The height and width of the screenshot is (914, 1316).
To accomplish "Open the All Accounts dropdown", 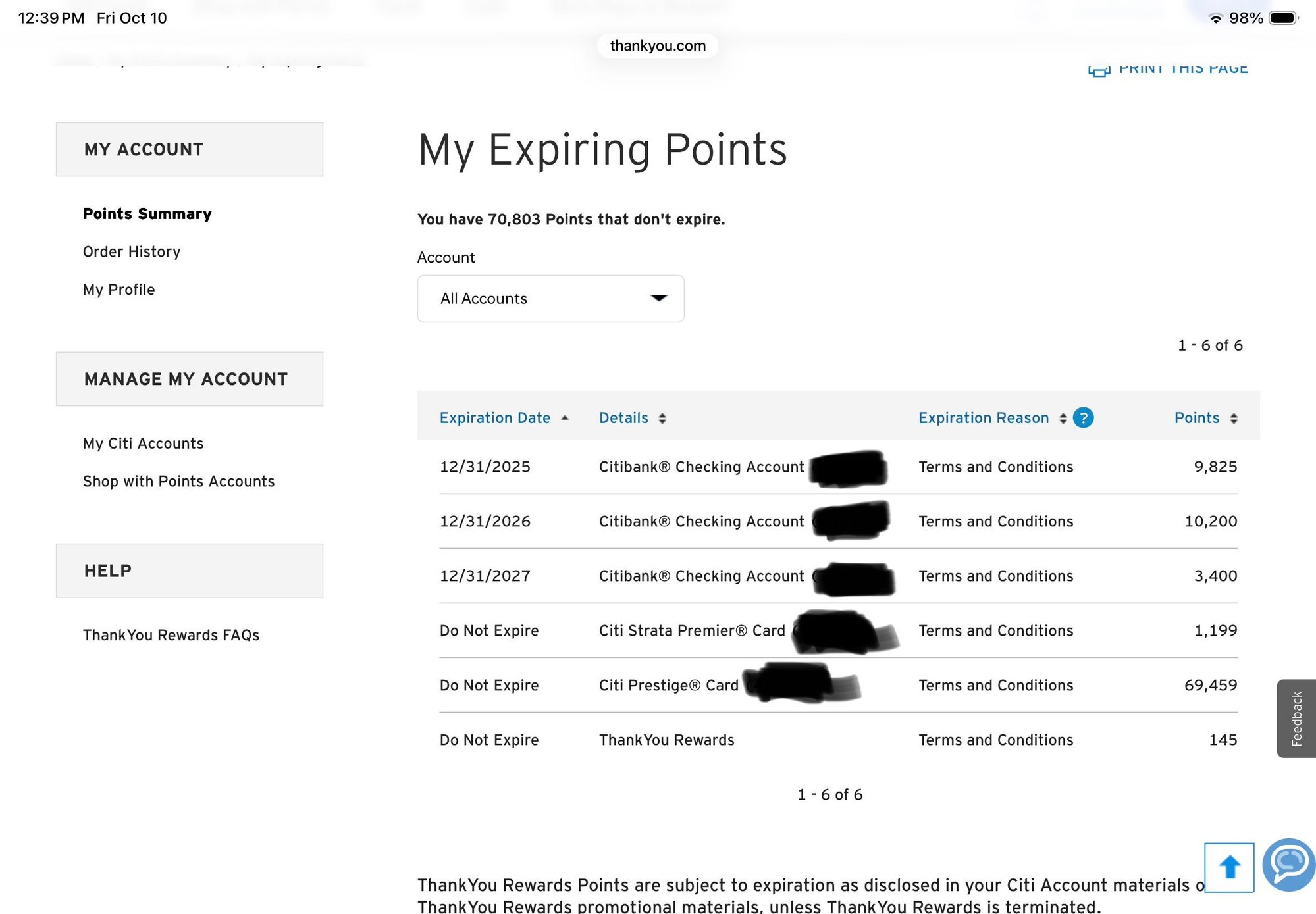I will 550,299.
